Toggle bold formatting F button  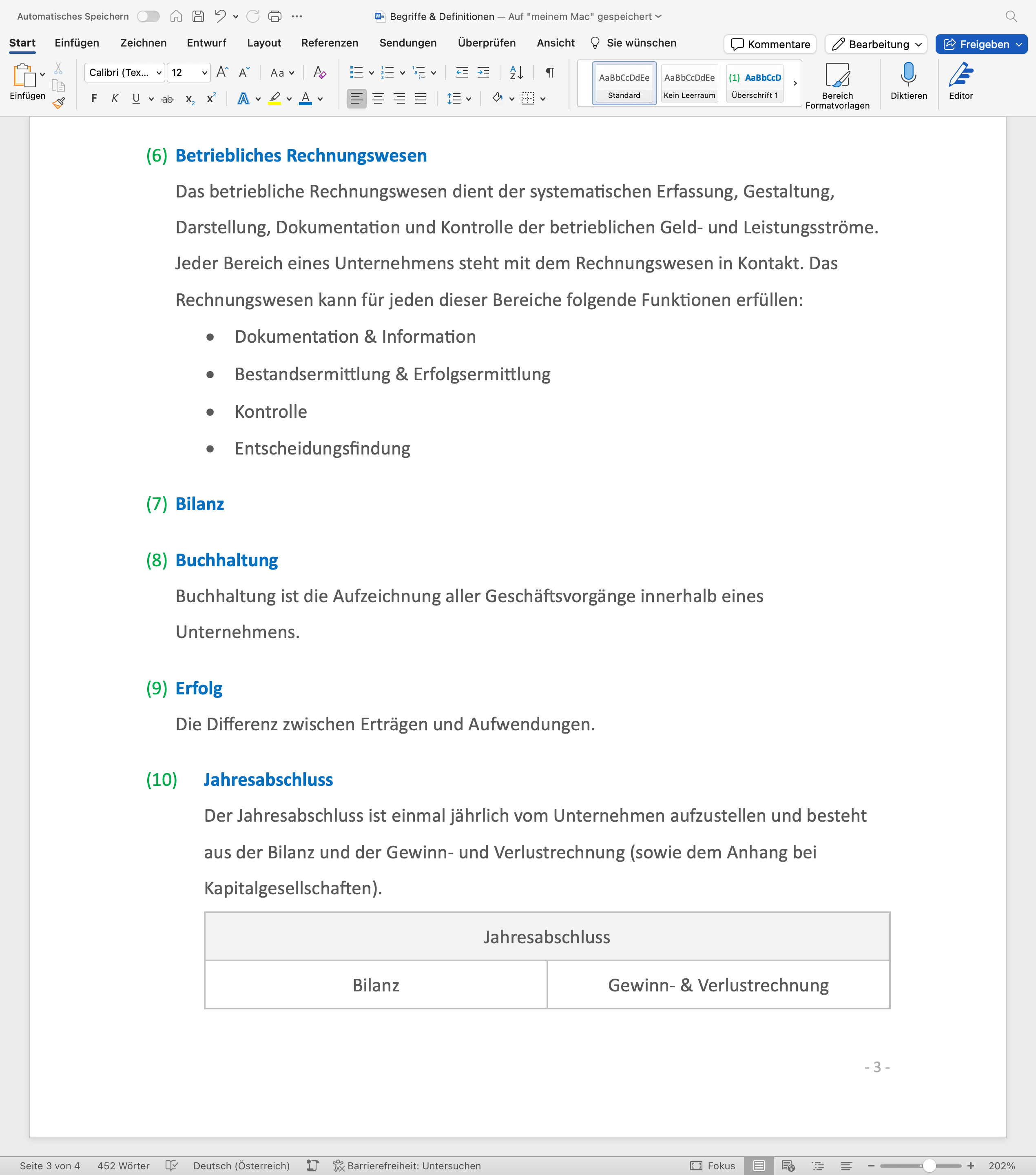tap(94, 99)
